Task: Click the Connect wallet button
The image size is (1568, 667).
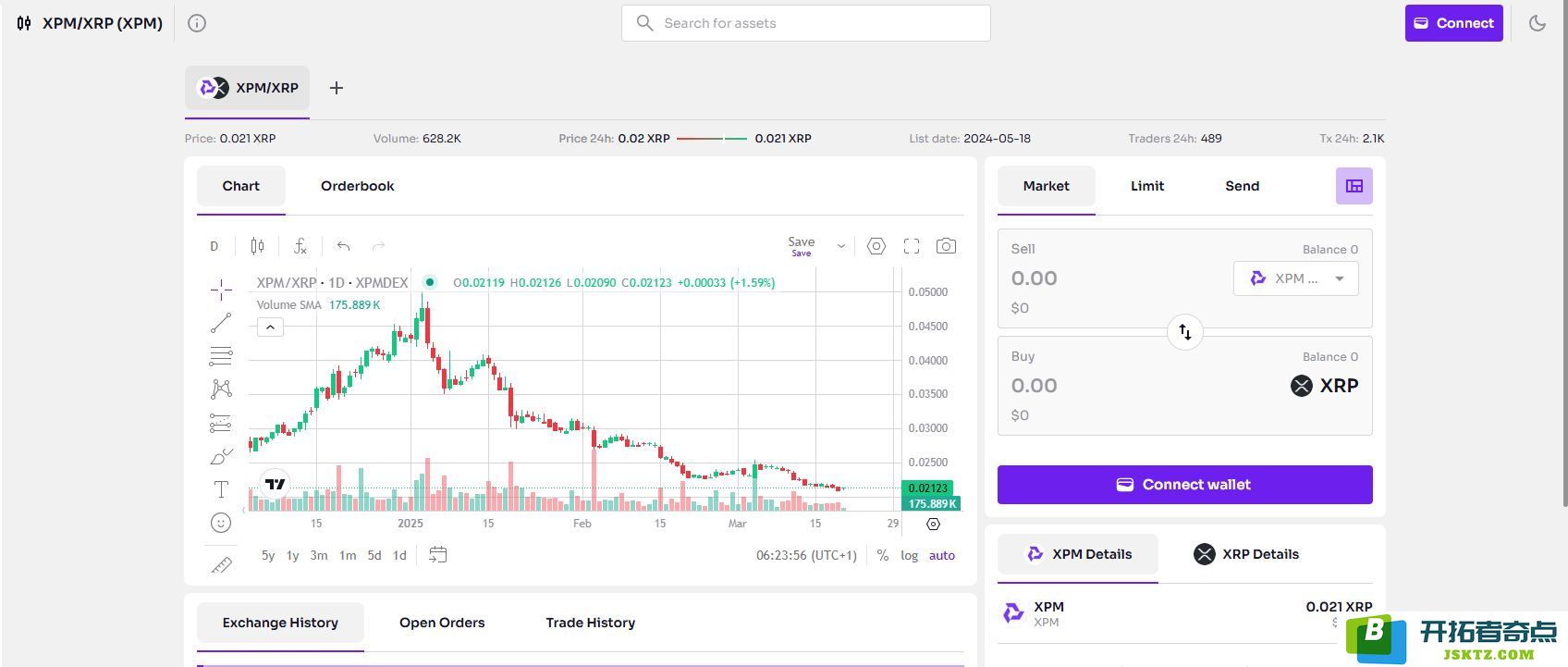Action: [x=1185, y=485]
